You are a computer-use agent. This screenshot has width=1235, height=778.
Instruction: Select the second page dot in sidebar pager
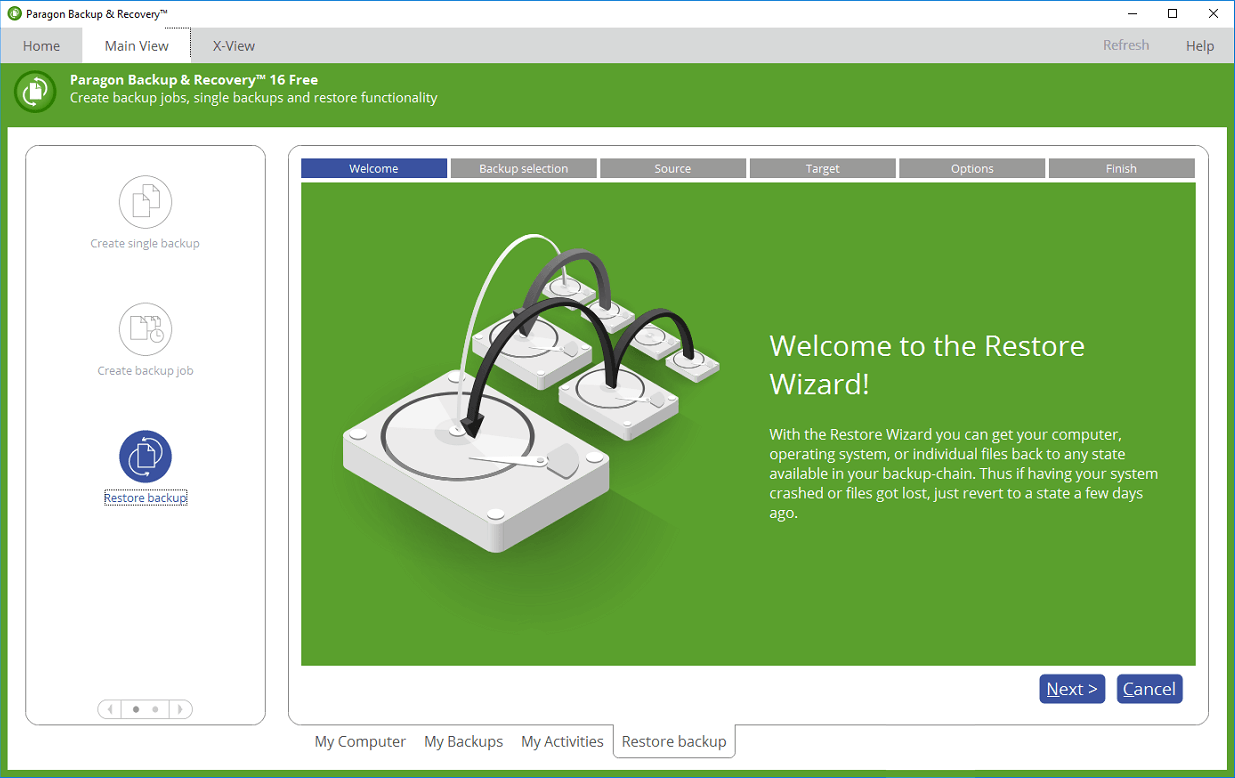tap(155, 709)
